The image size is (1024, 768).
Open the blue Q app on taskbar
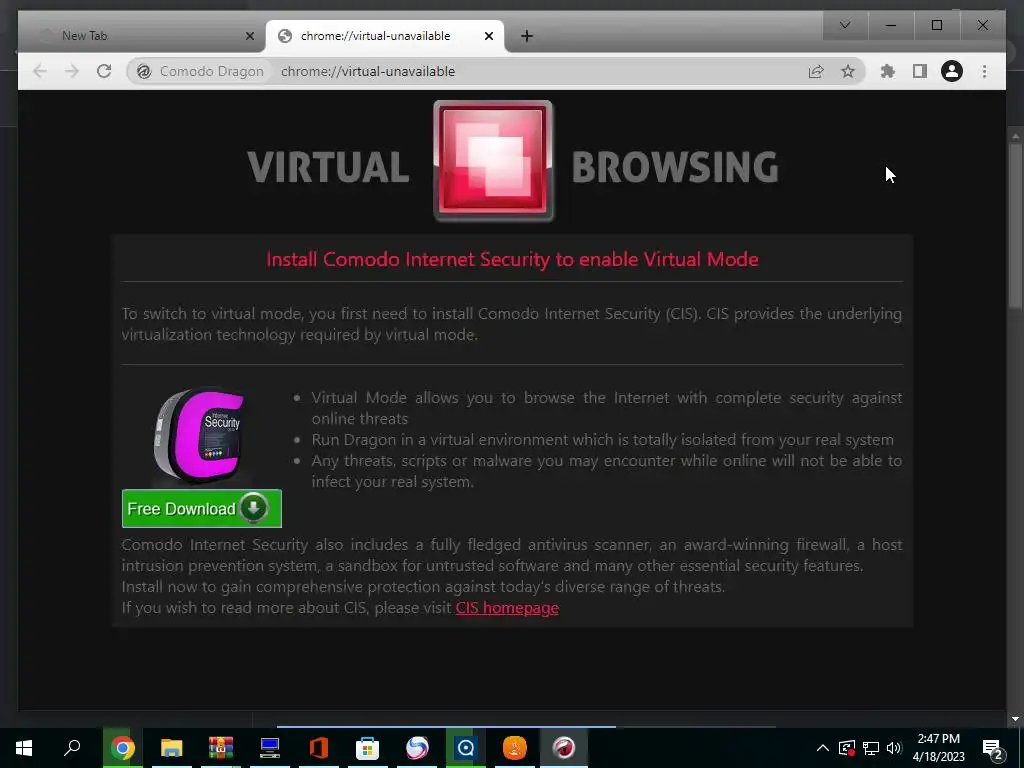click(466, 748)
